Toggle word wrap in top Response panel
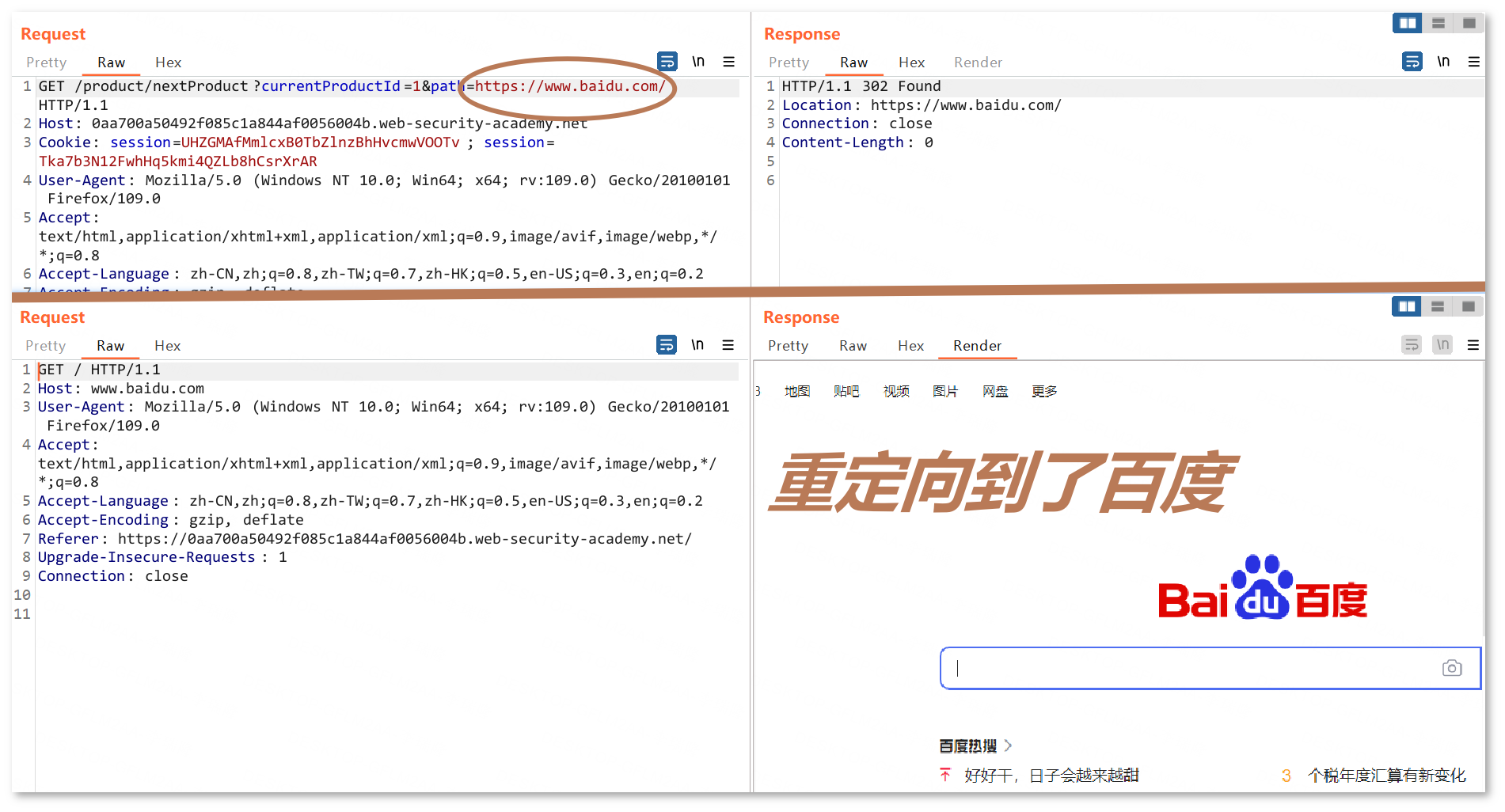The height and width of the screenshot is (812, 1505). [x=1412, y=61]
